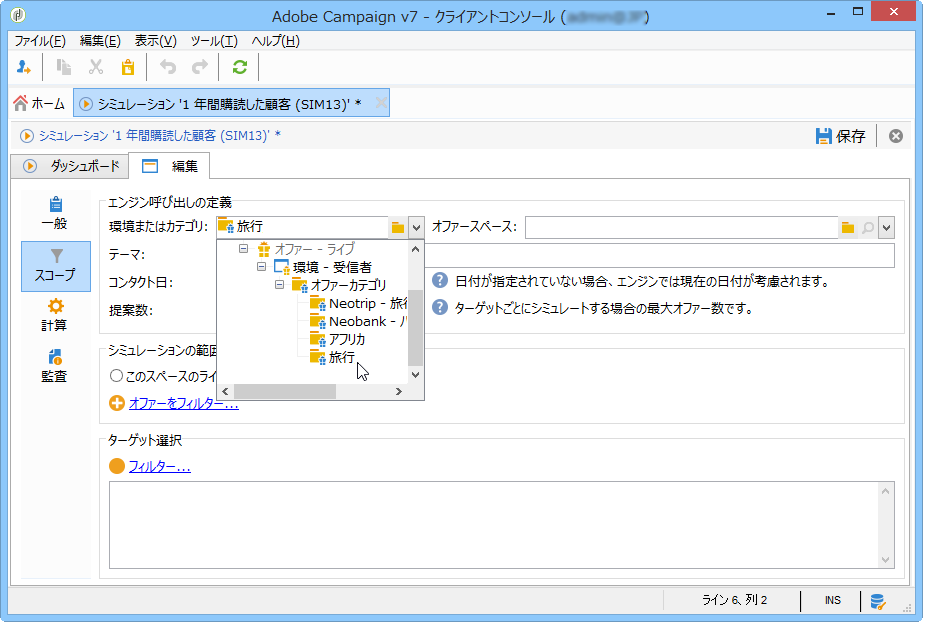Viewport: 938px width, 632px height.
Task: Open the オファースペース dropdown arrow
Action: point(887,227)
